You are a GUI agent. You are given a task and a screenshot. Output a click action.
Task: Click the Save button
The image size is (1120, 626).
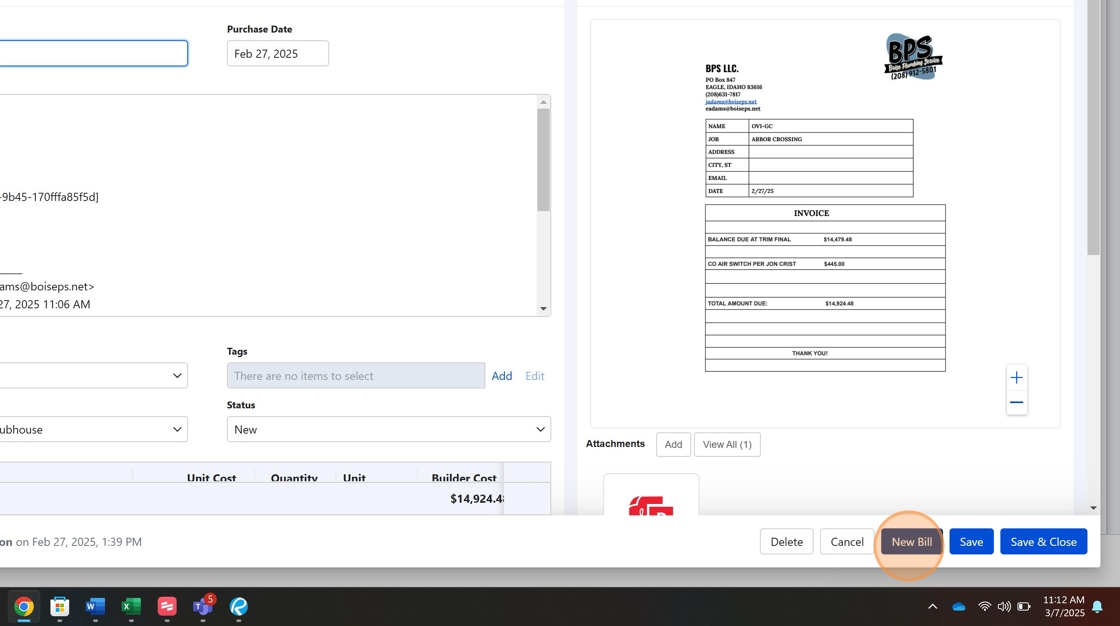click(971, 542)
